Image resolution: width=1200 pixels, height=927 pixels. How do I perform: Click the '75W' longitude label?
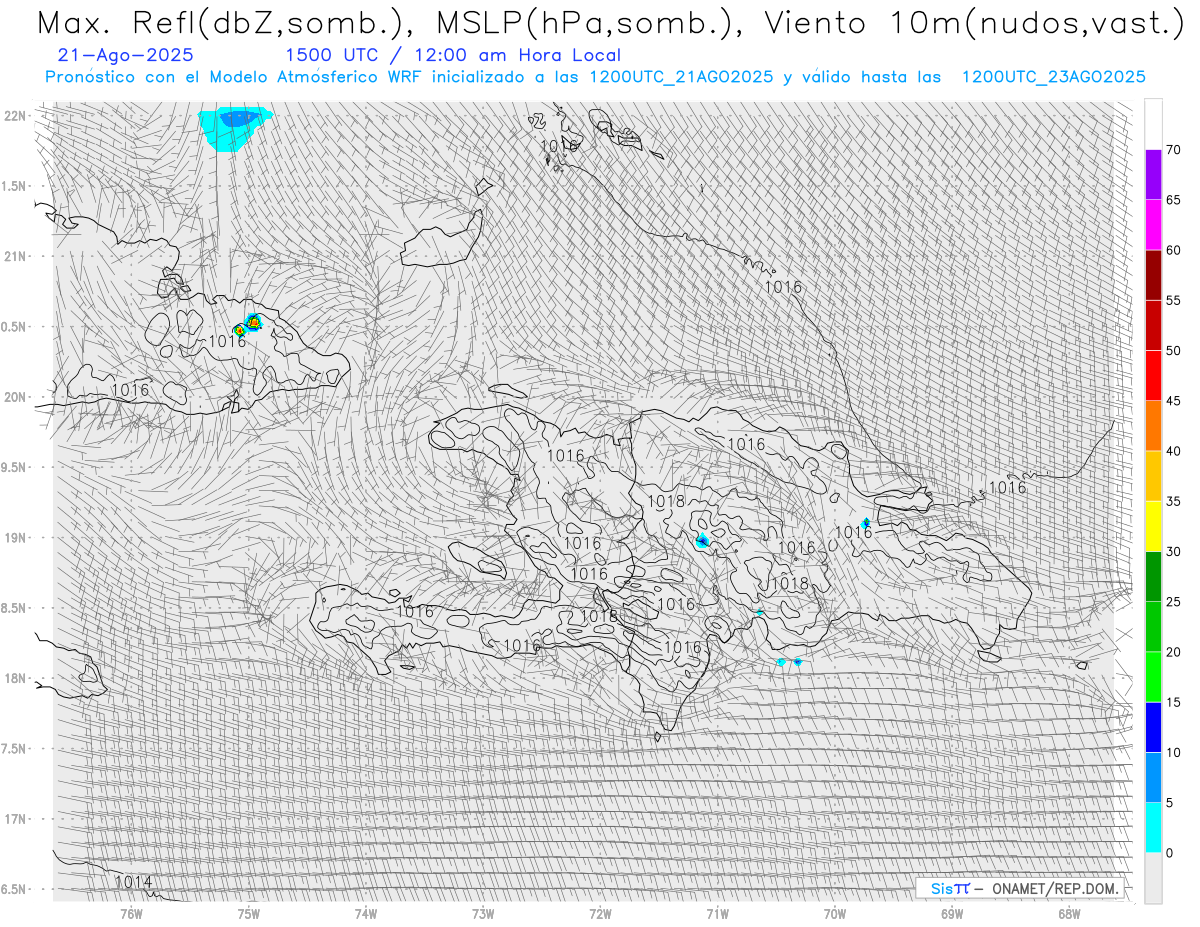click(x=249, y=913)
